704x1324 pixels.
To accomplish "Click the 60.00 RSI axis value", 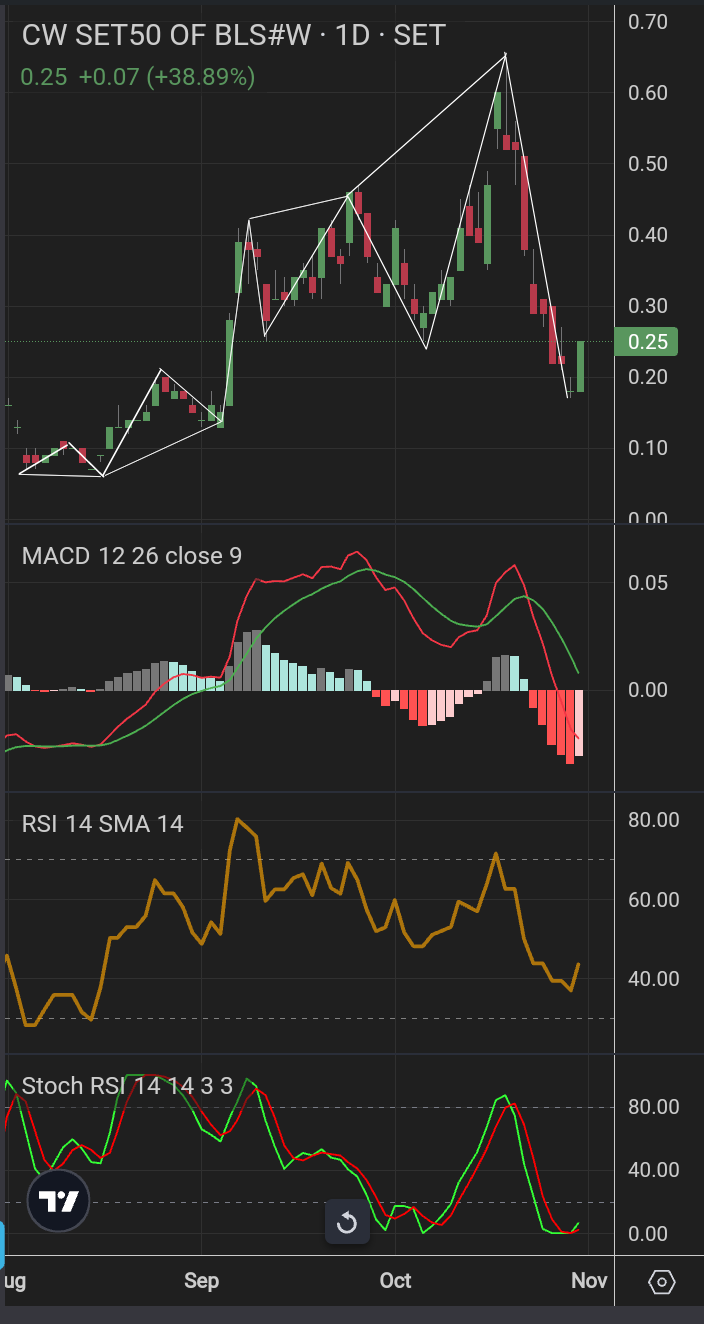I will click(x=653, y=900).
